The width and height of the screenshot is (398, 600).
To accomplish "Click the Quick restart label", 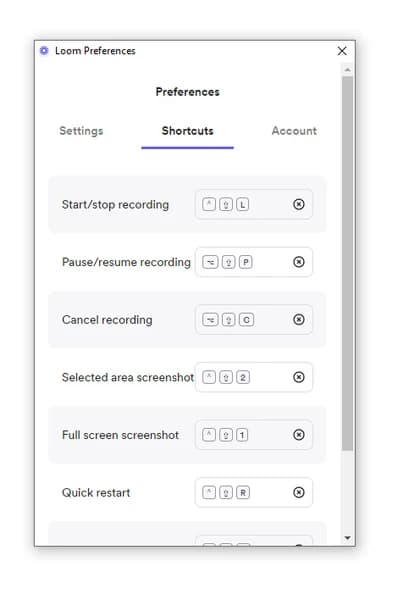I will coord(96,492).
